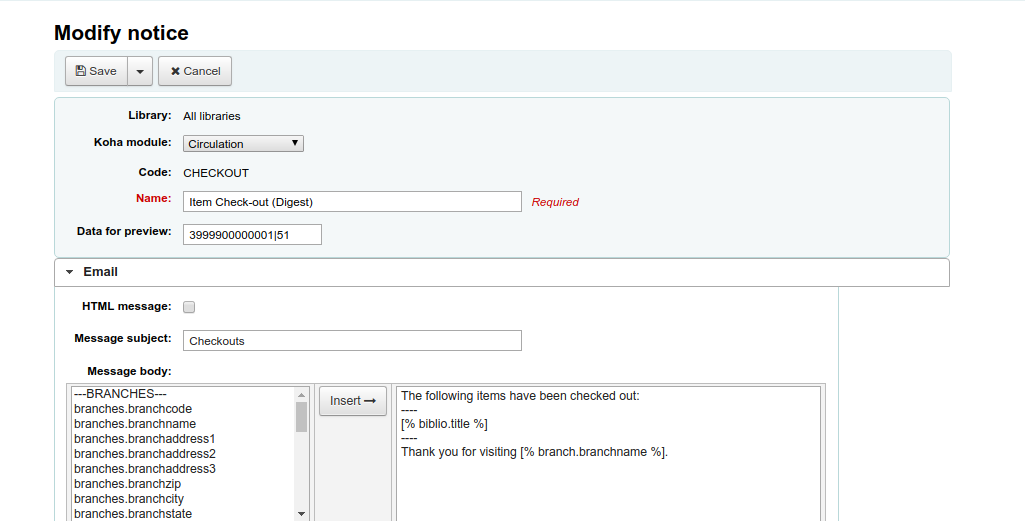Image resolution: width=1025 pixels, height=521 pixels.
Task: Click the Message subject field
Action: click(x=352, y=341)
